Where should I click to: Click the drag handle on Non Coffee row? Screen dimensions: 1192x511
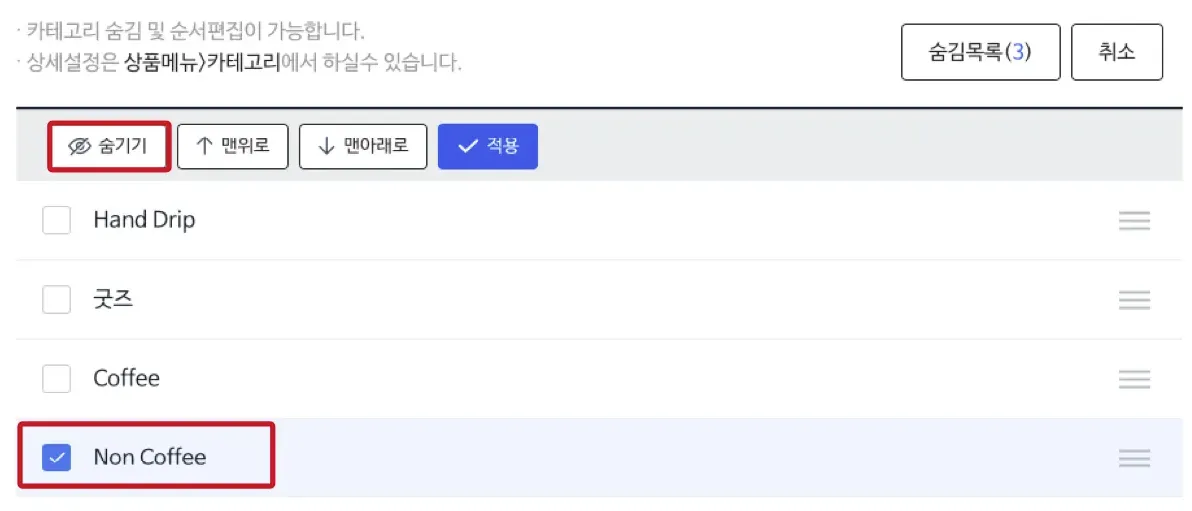tap(1134, 458)
